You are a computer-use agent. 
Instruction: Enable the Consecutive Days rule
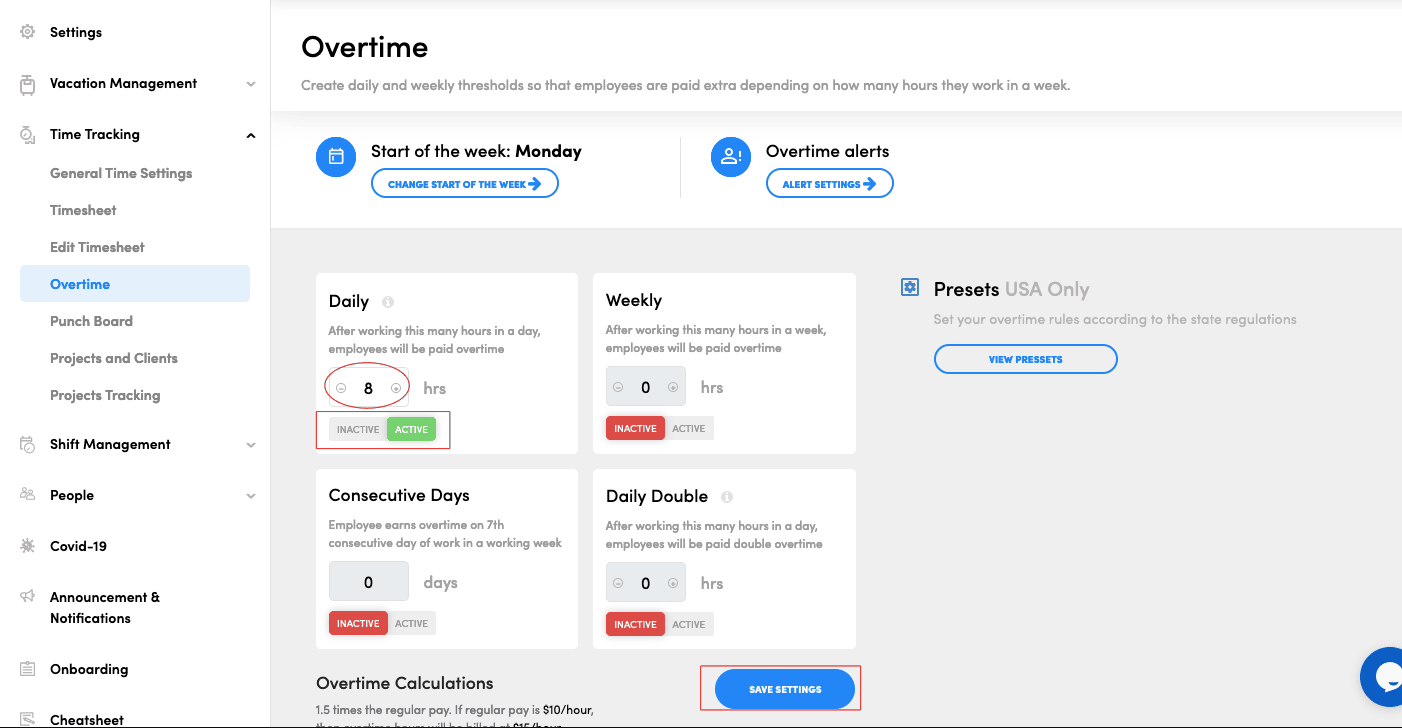(411, 622)
